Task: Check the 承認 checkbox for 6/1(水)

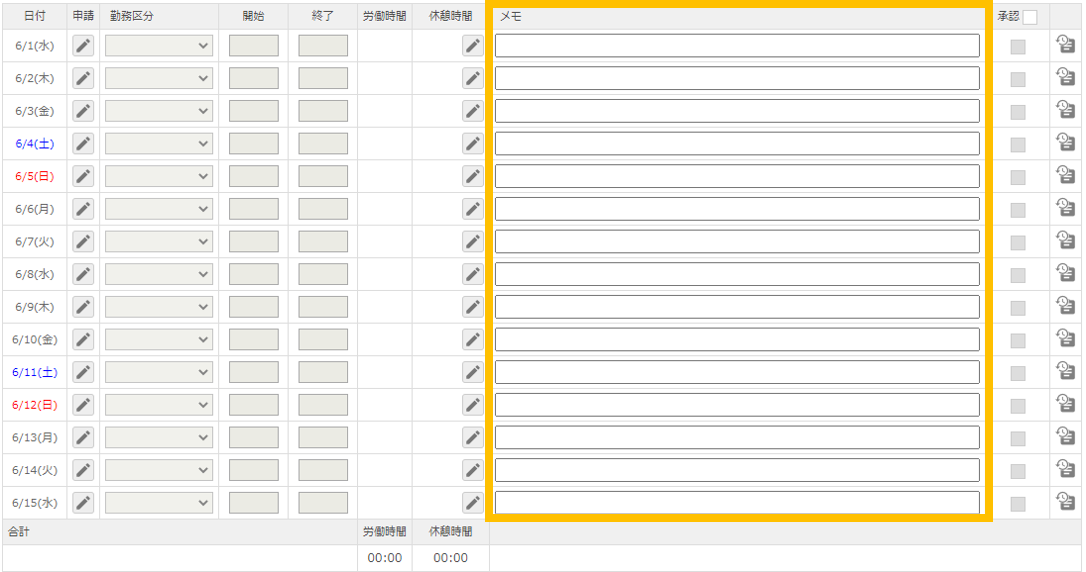Action: pos(1017,46)
